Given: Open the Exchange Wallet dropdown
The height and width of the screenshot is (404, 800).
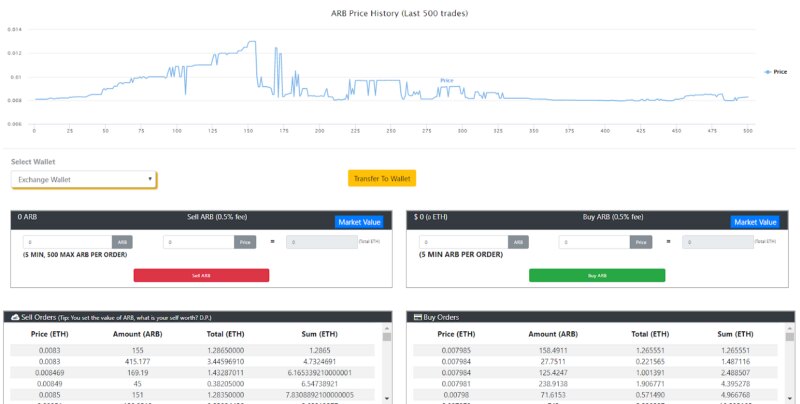Looking at the screenshot, I should [x=84, y=179].
